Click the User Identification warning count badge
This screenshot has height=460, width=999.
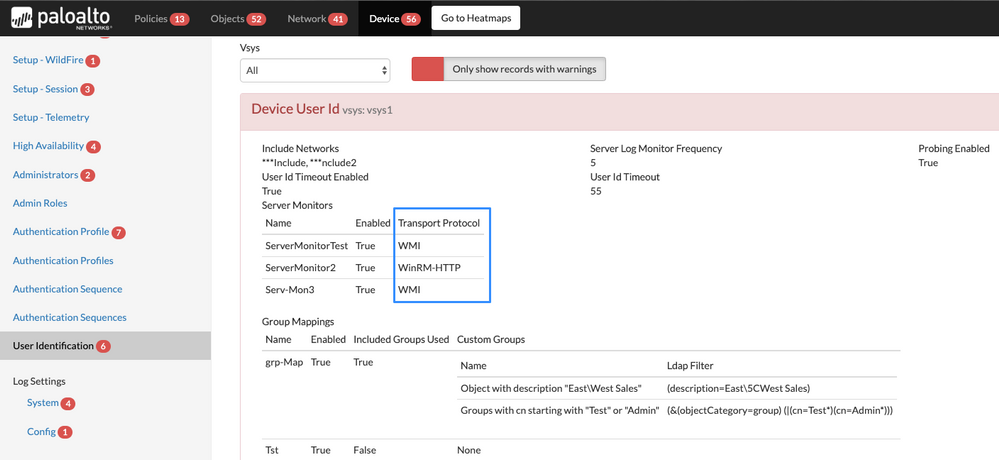104,347
